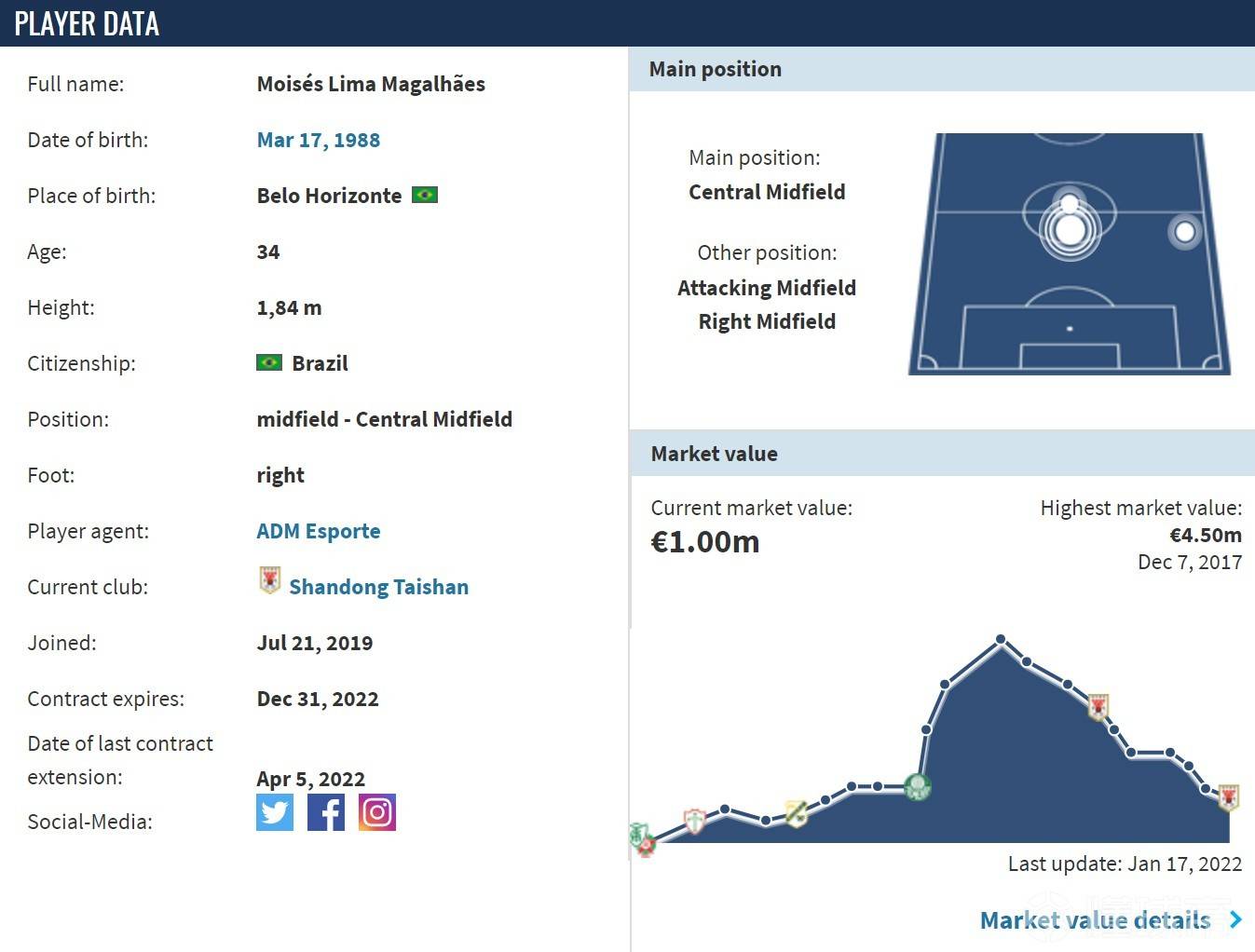Viewport: 1255px width, 952px height.
Task: Open the Instagram social media icon
Action: pos(377,812)
